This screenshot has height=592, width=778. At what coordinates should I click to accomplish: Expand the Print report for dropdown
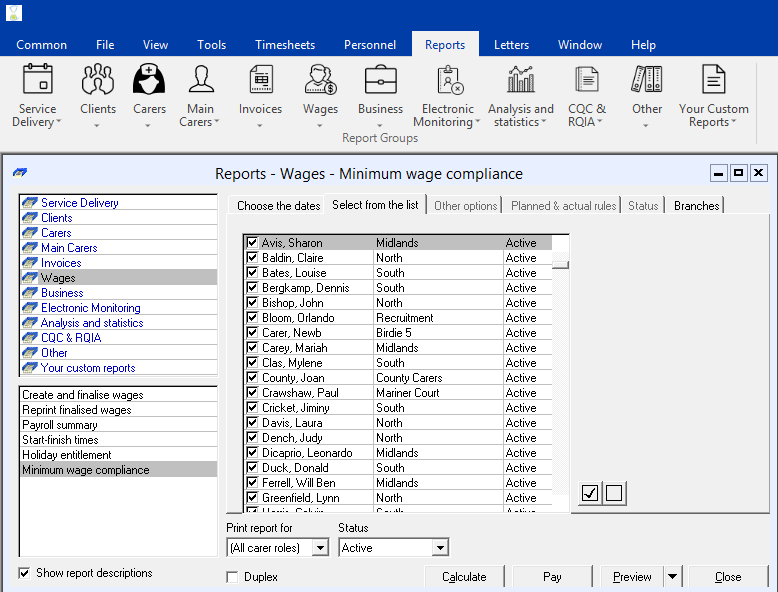(x=319, y=548)
